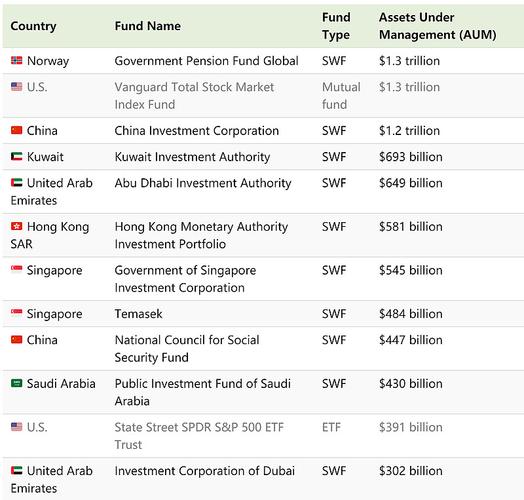
Task: Click US flag in State Street SPDR row
Action: [16, 427]
